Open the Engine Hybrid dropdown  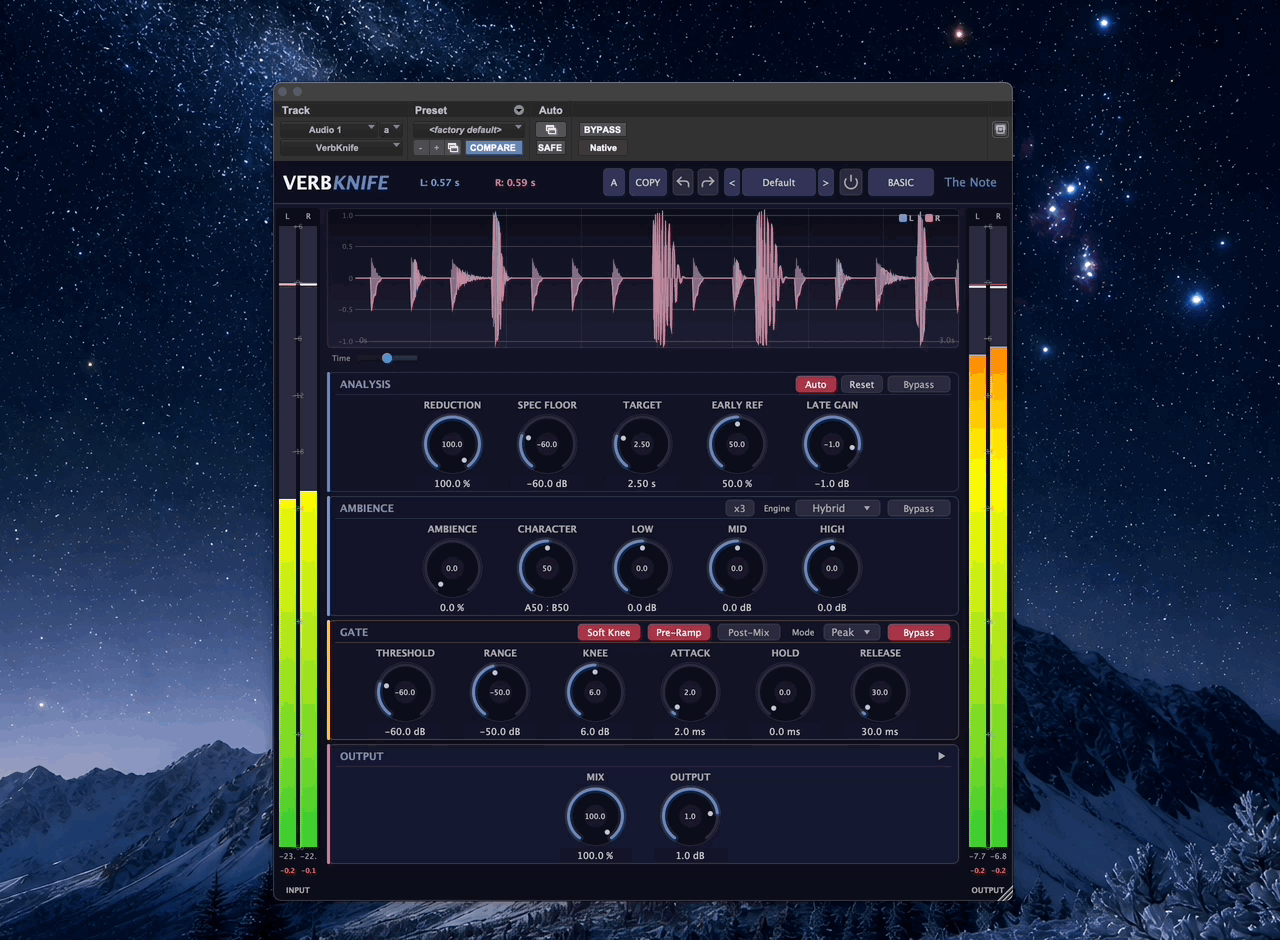click(x=838, y=508)
